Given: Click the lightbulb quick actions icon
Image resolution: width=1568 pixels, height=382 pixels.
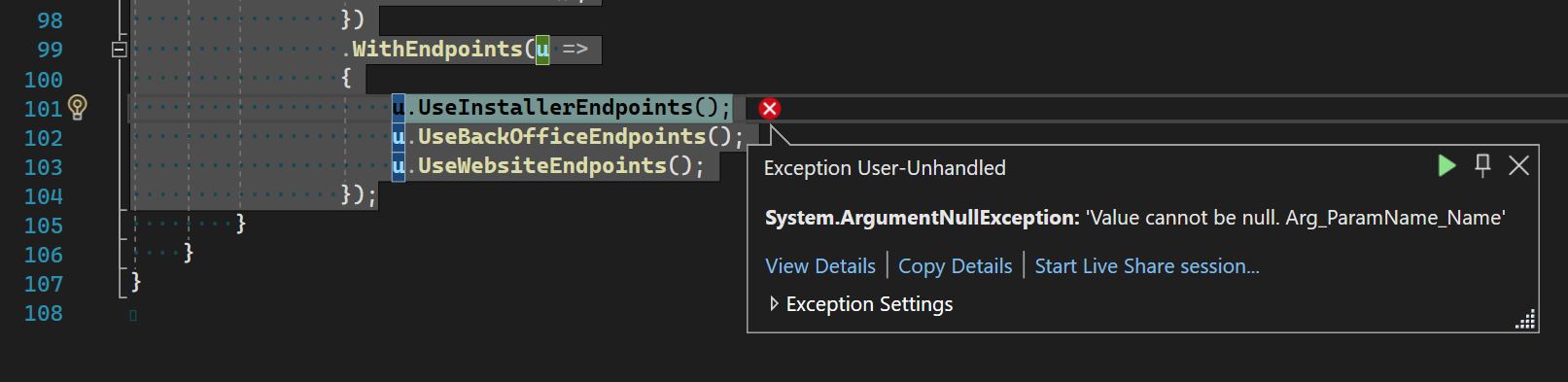Looking at the screenshot, I should coord(78,107).
